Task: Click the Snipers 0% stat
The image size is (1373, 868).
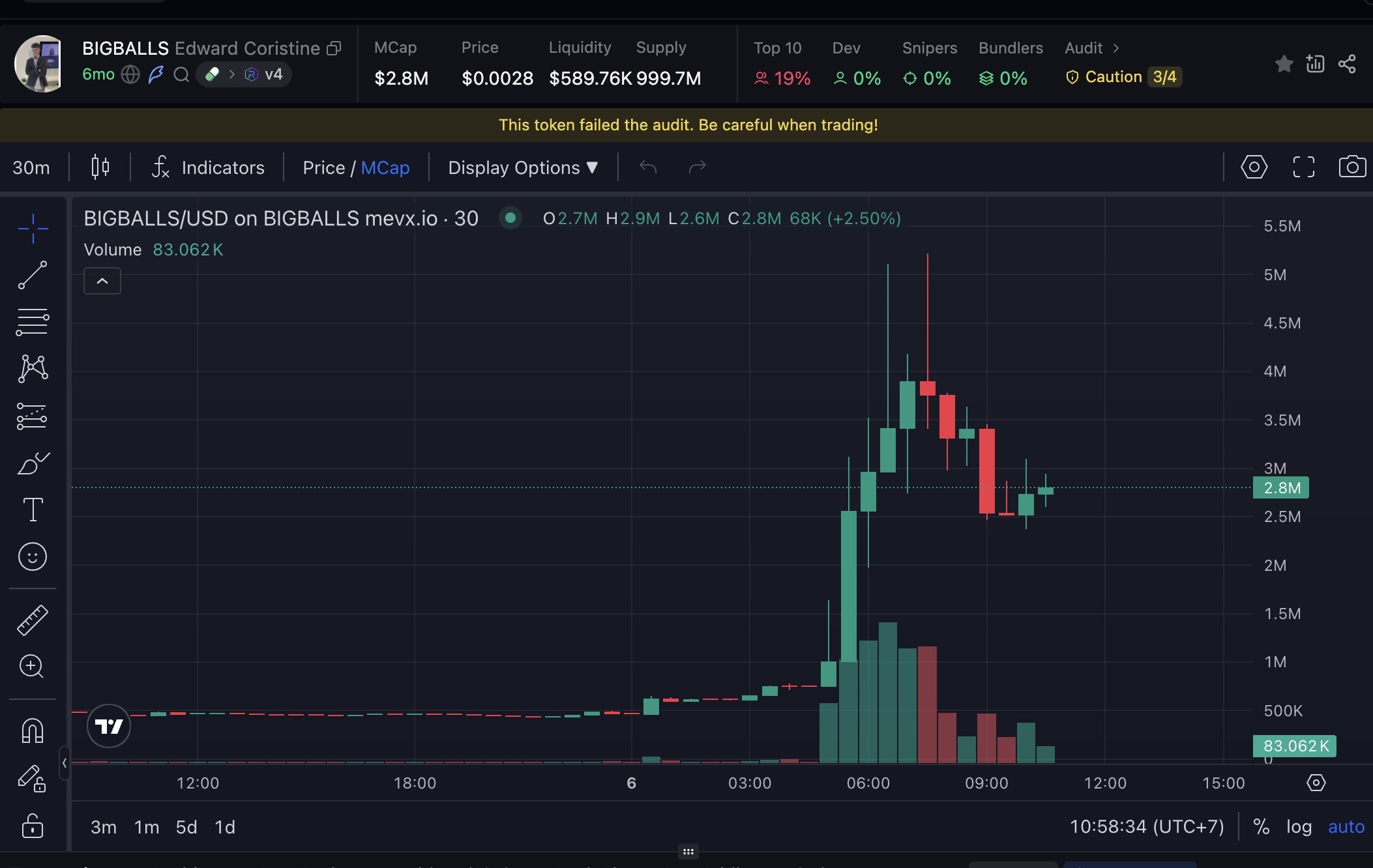Action: pos(929,64)
